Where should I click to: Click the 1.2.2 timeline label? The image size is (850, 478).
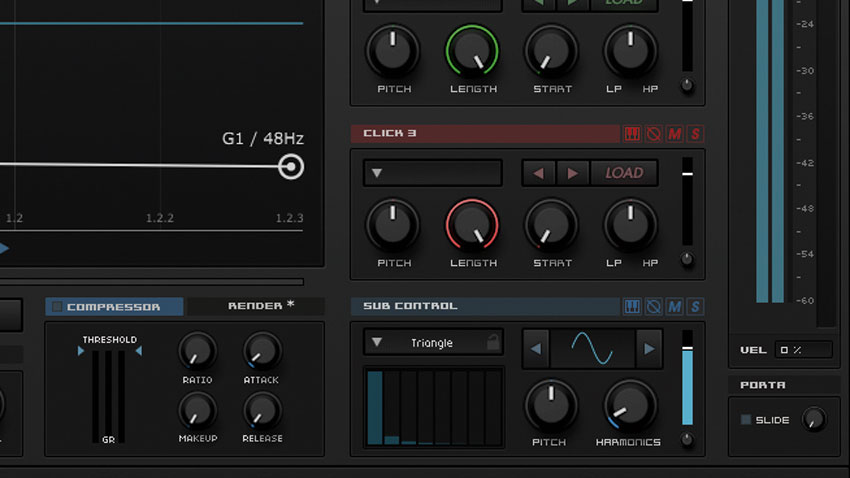pos(160,218)
